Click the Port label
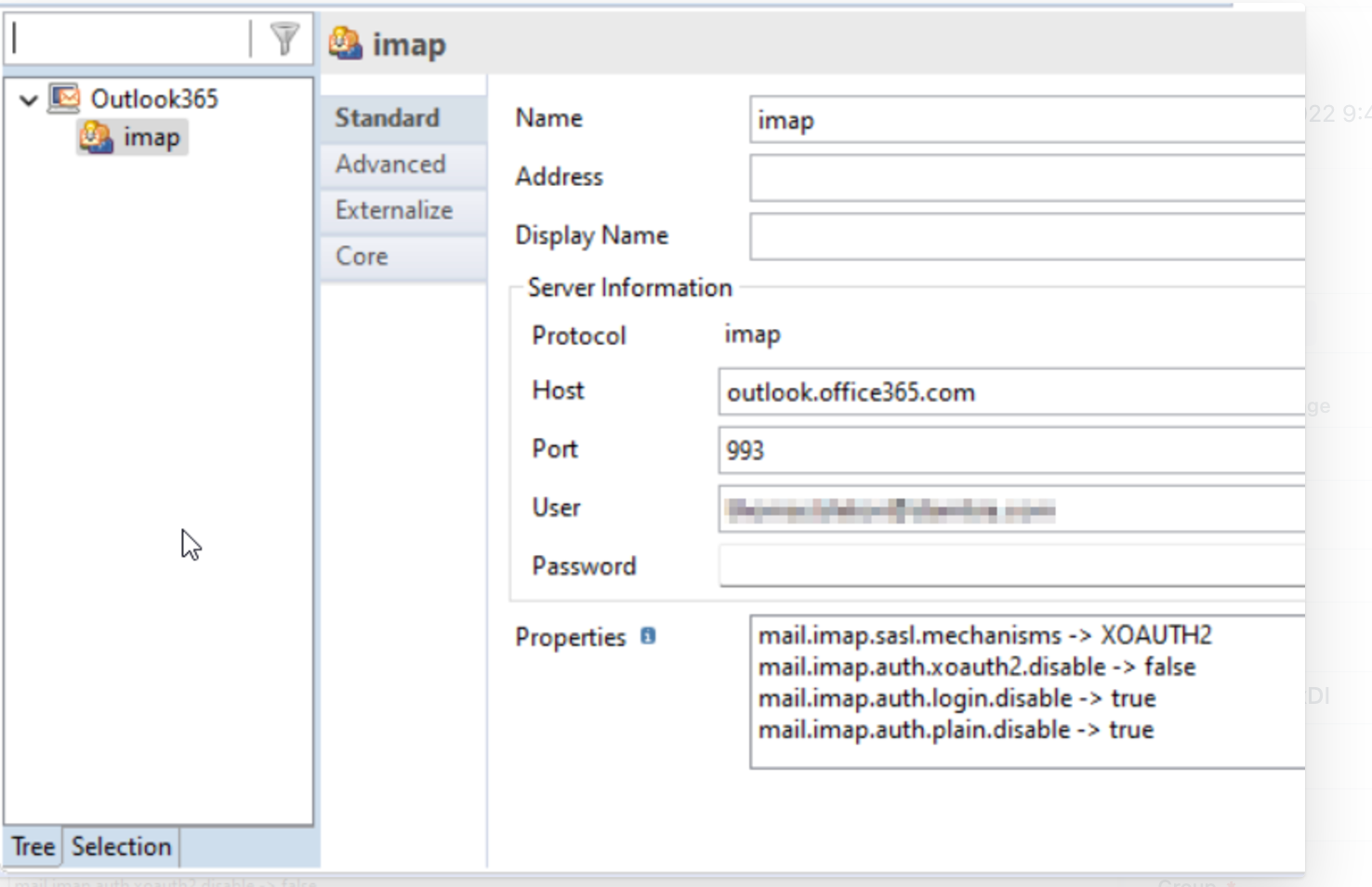 555,448
